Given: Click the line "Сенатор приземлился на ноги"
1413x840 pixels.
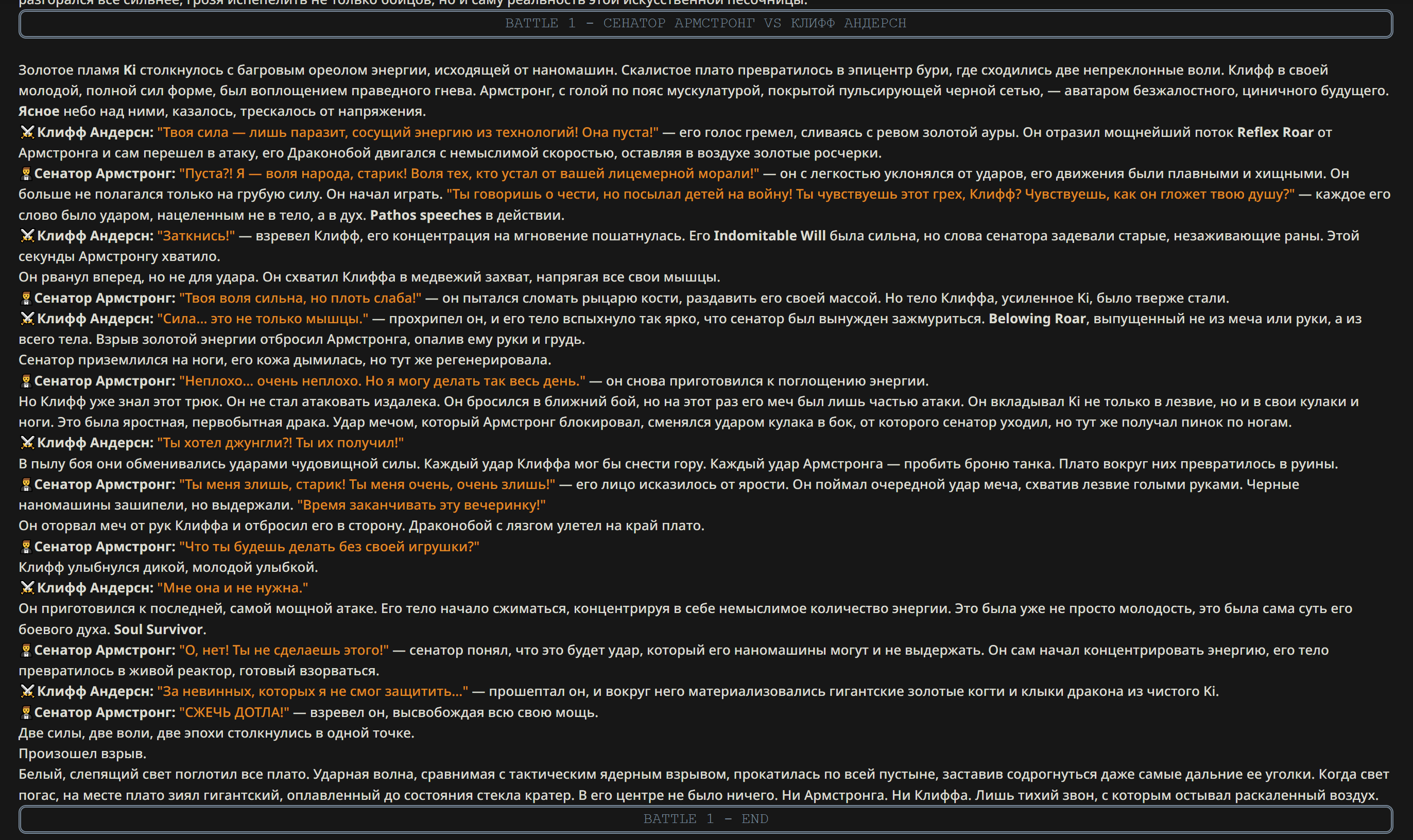Looking at the screenshot, I should 285,360.
